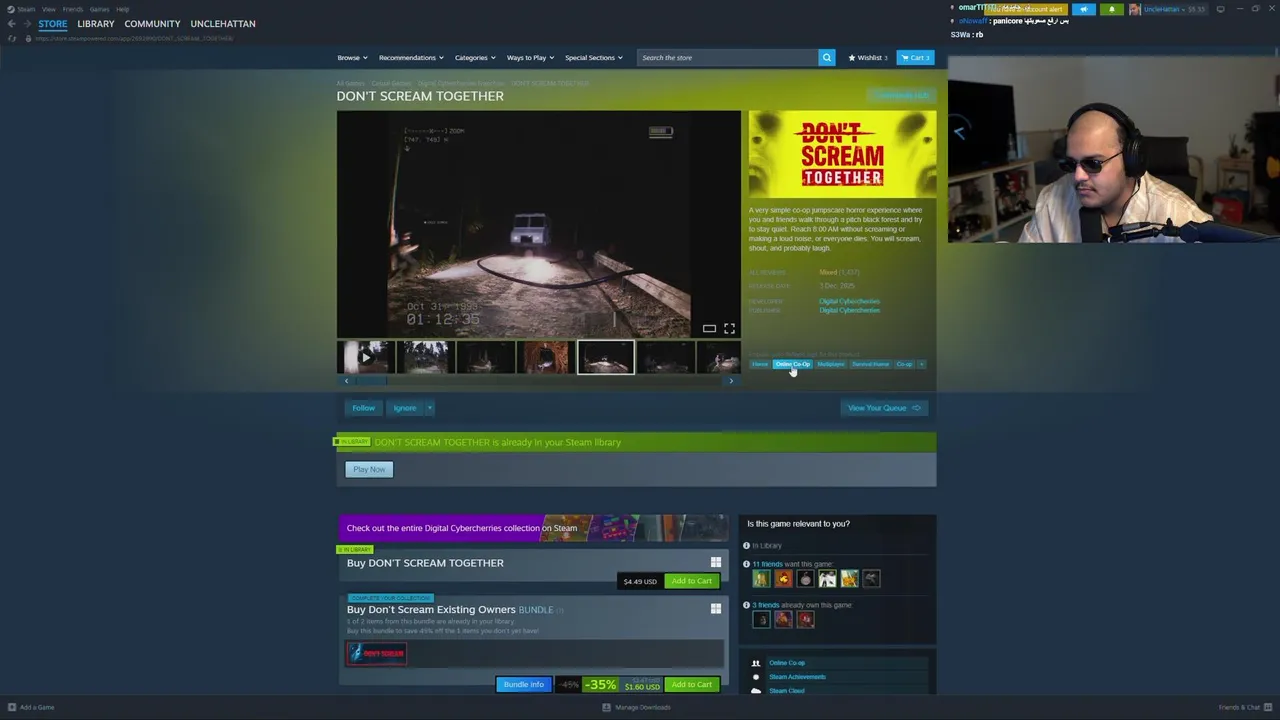Viewport: 1280px width, 720px height.
Task: Follow this game
Action: (x=363, y=408)
